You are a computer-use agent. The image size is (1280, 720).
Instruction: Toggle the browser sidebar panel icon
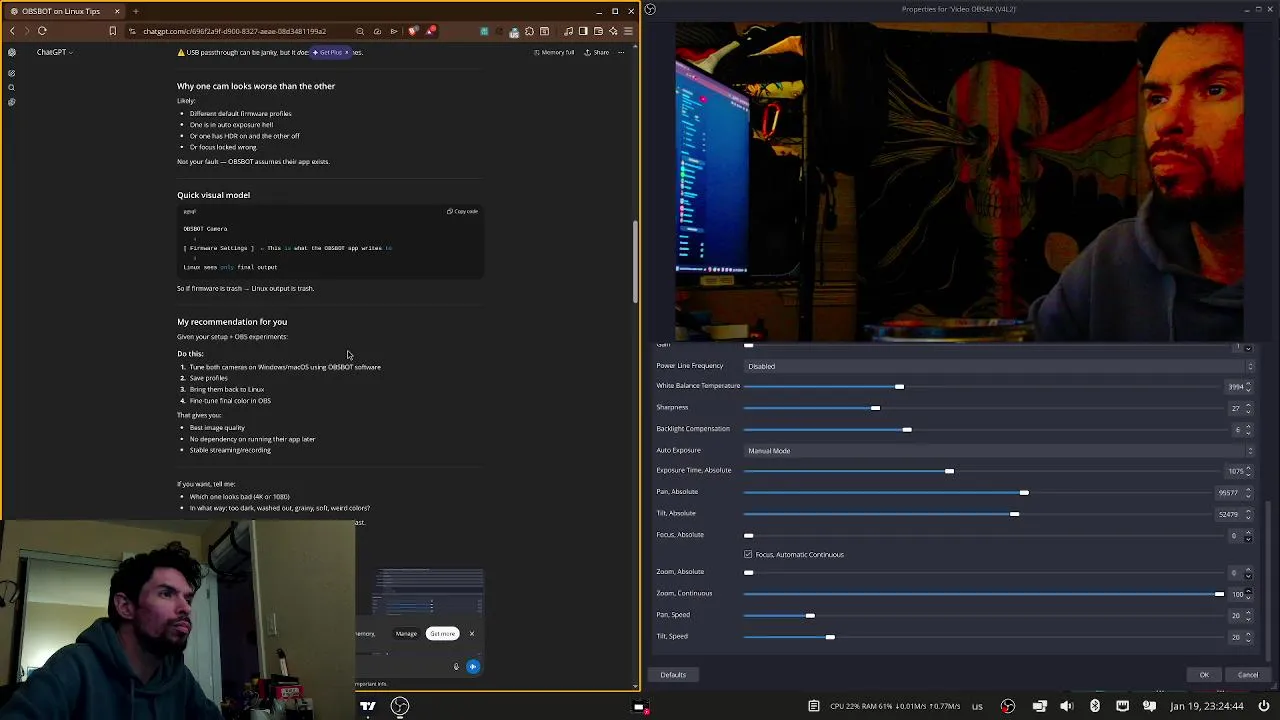coord(584,31)
